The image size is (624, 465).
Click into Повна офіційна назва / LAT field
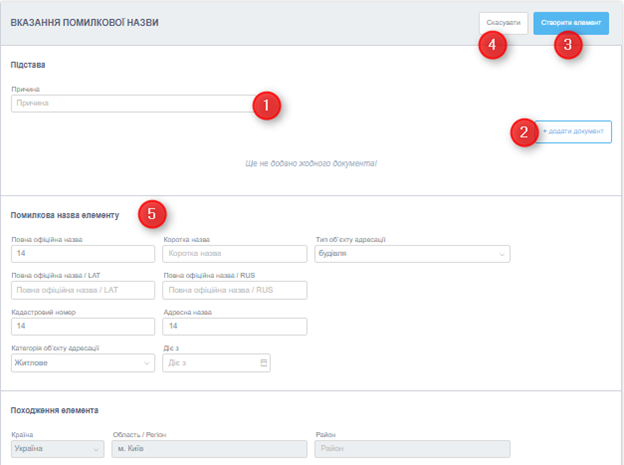(x=82, y=290)
